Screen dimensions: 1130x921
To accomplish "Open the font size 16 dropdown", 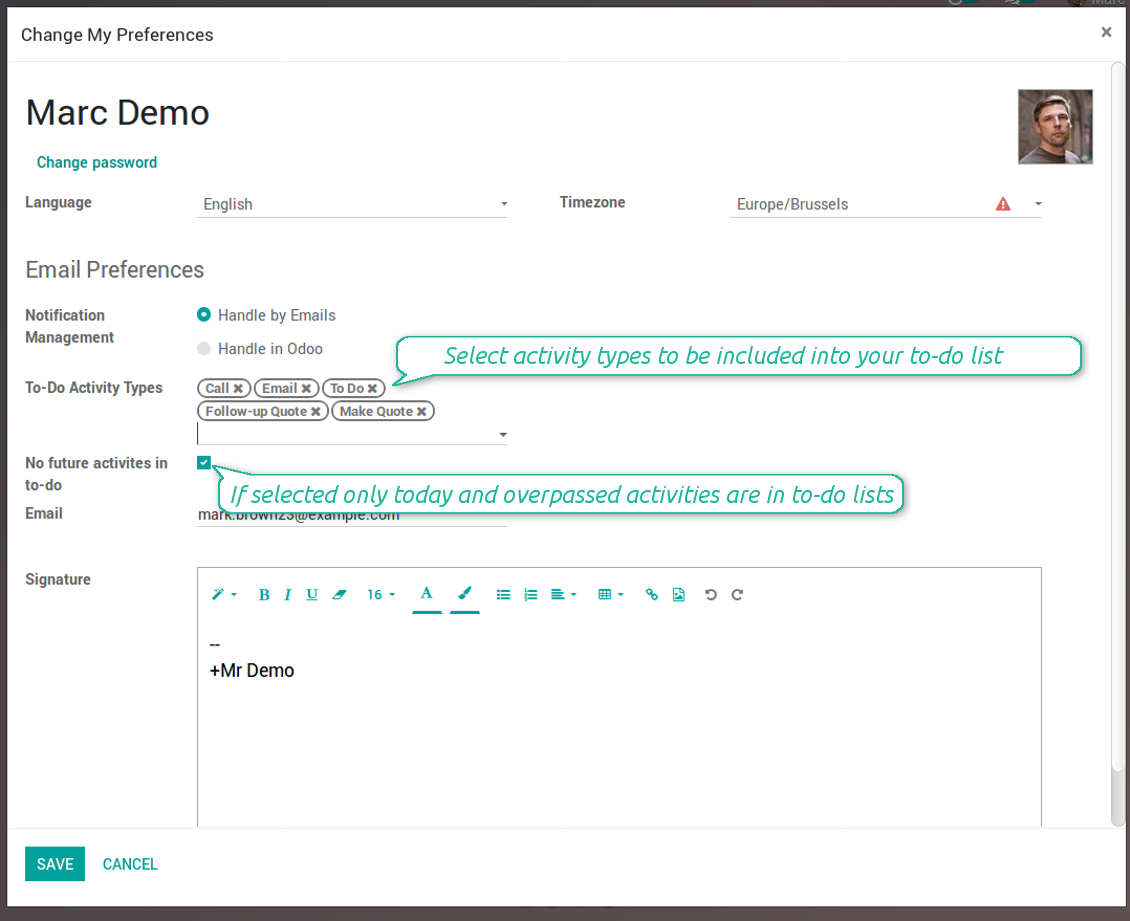I will pos(381,595).
